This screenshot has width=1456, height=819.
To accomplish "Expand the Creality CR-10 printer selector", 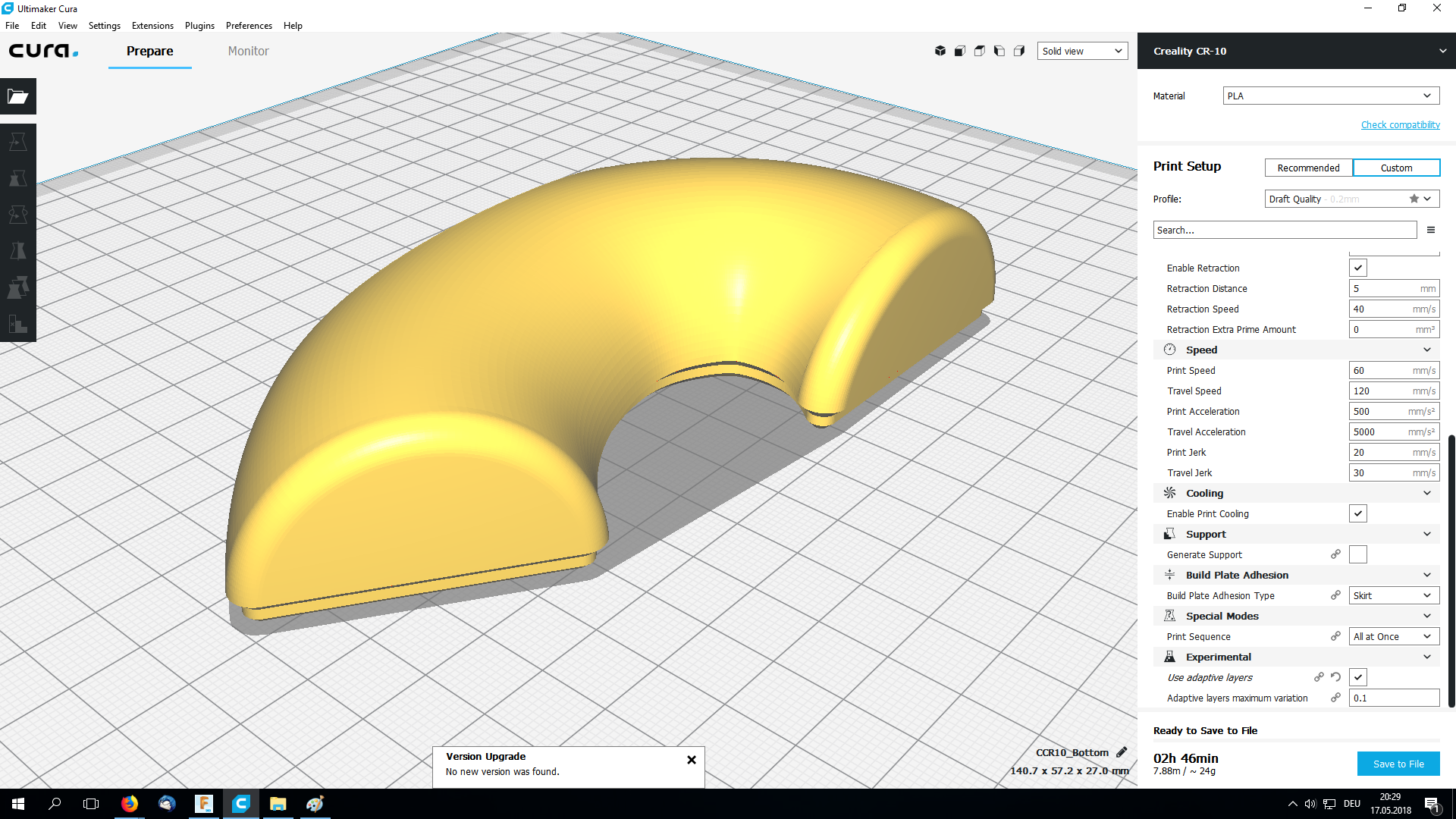I will coord(1296,51).
